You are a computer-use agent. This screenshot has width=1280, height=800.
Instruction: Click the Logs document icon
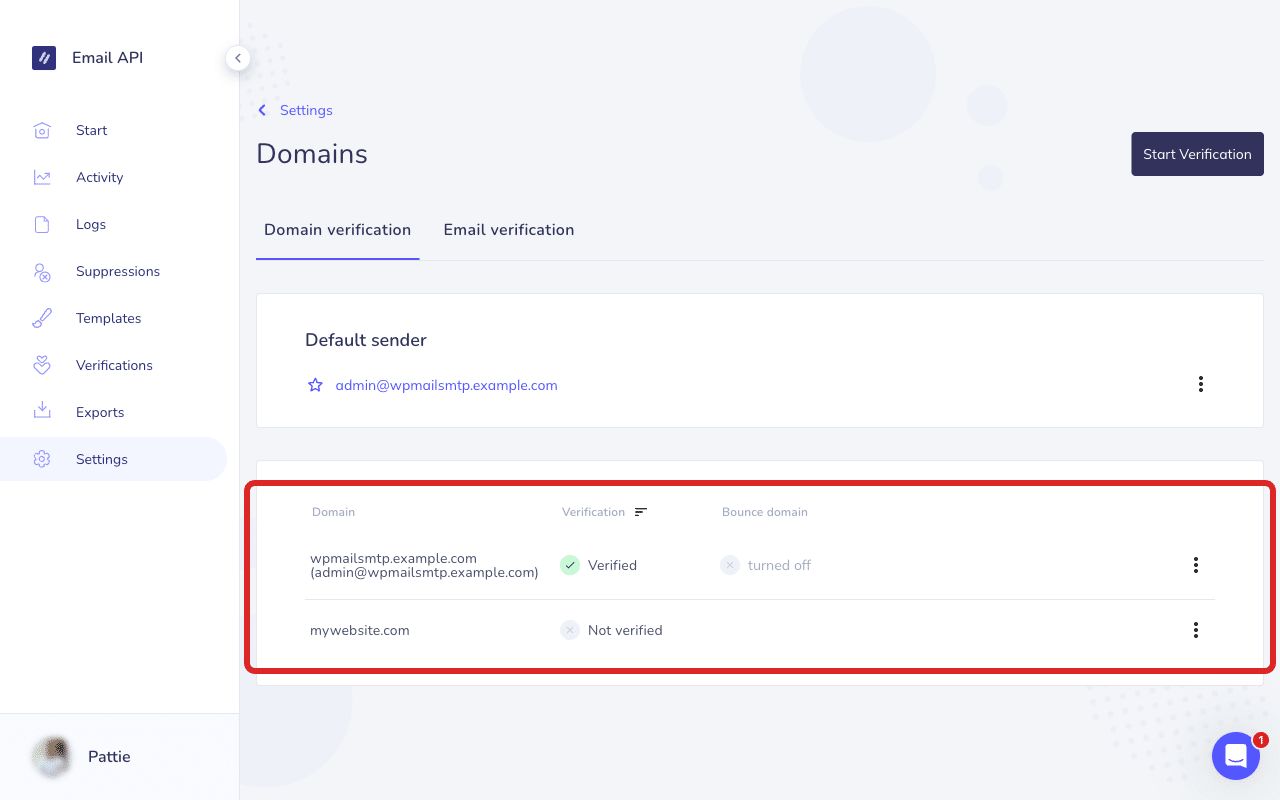[42, 224]
